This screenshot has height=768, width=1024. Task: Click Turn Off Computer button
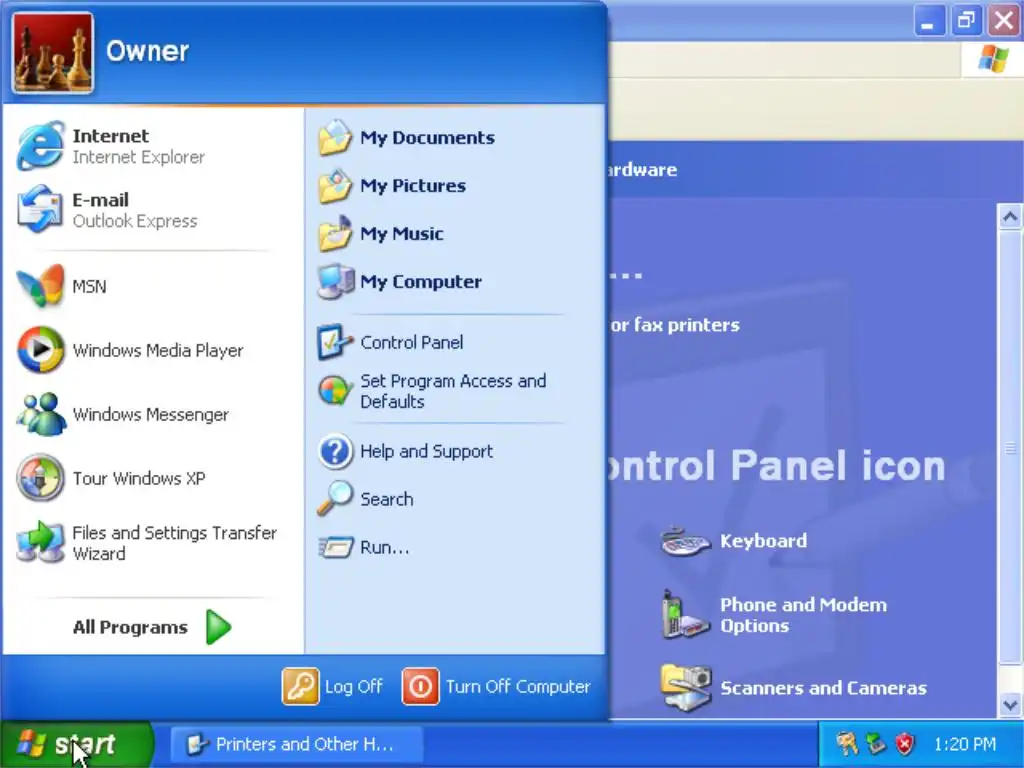(x=496, y=686)
